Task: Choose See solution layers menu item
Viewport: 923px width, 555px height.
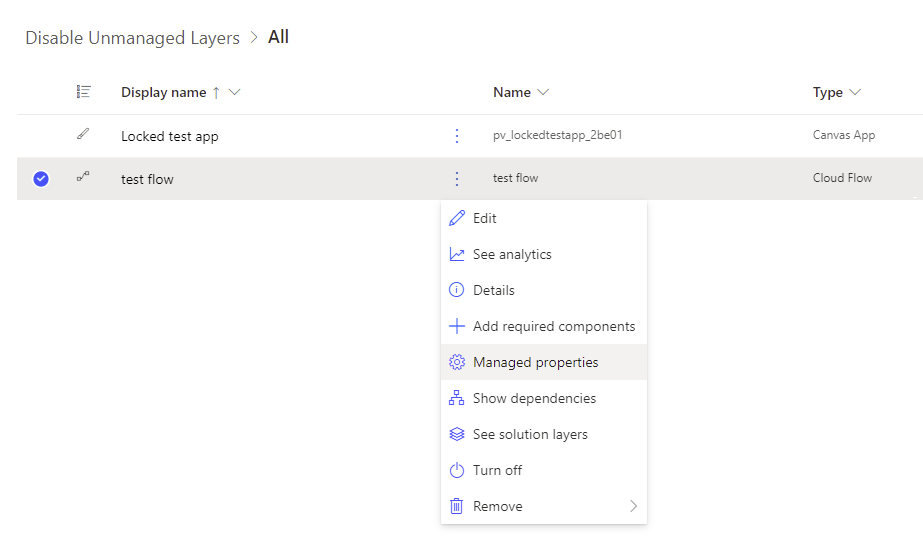Action: 544,434
